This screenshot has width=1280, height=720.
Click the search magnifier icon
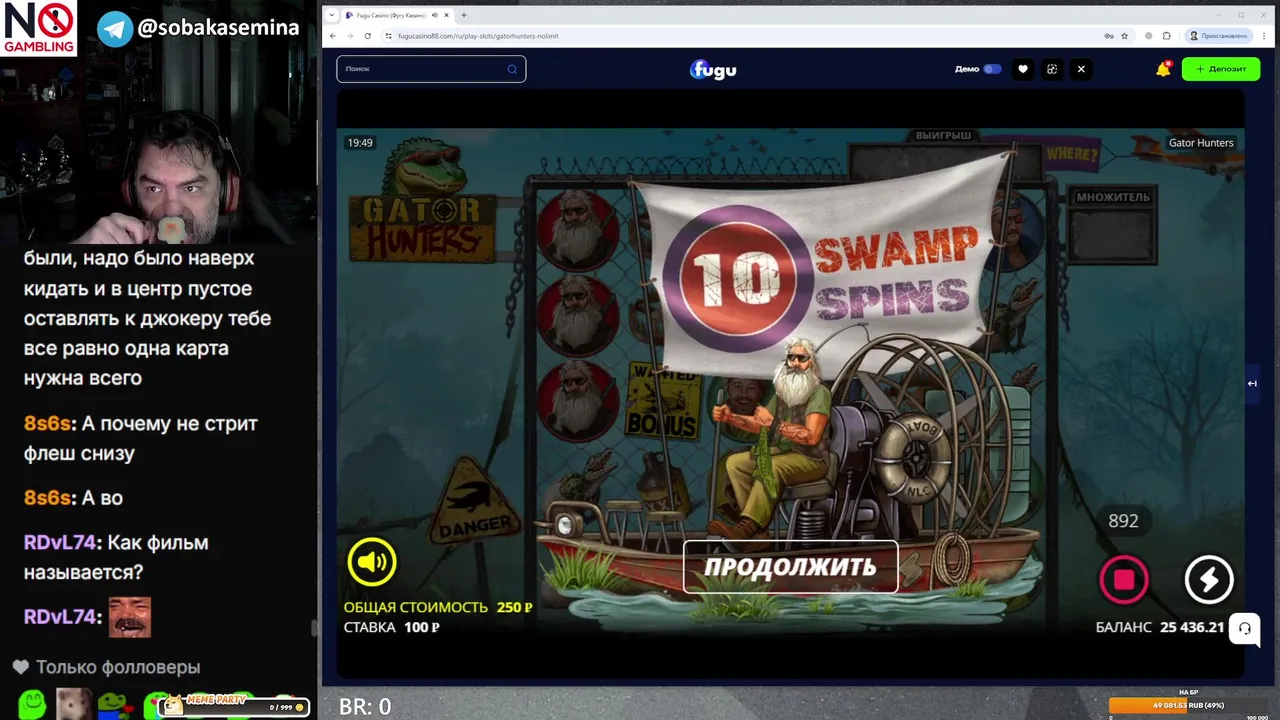tap(512, 69)
